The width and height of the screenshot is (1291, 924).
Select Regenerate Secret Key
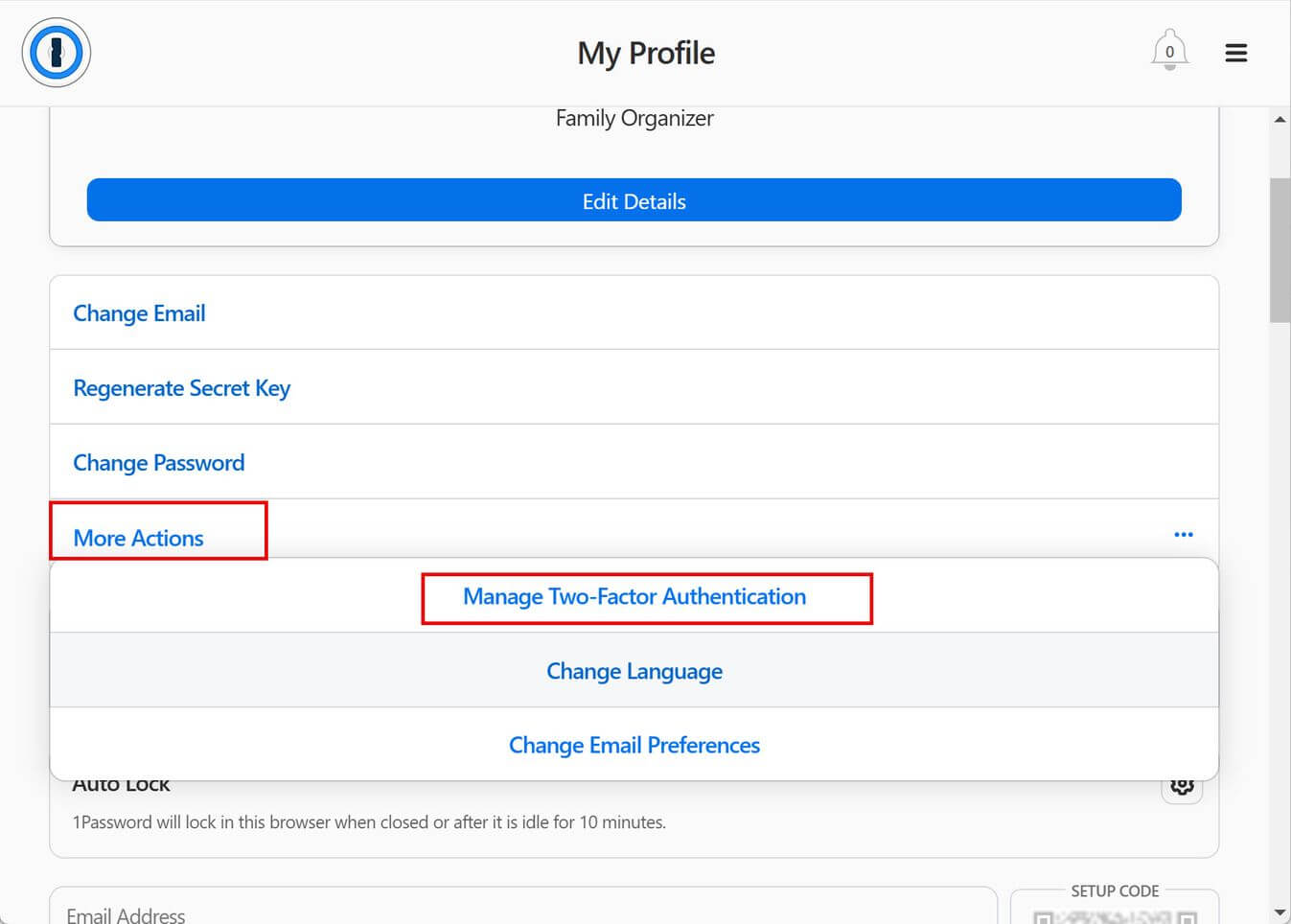click(x=181, y=388)
